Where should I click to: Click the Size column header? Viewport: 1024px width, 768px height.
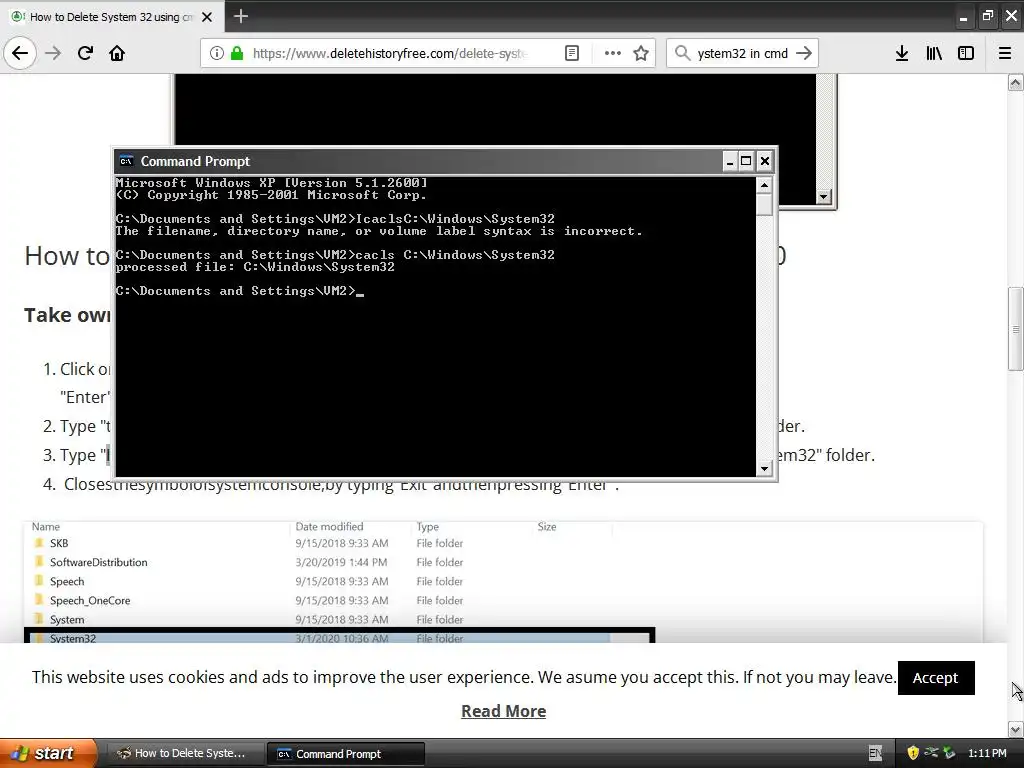pos(547,526)
